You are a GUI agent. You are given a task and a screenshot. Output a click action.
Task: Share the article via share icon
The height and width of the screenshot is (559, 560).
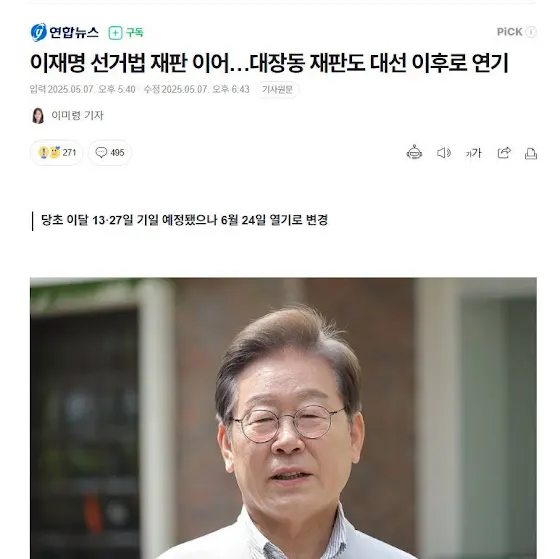[x=504, y=153]
